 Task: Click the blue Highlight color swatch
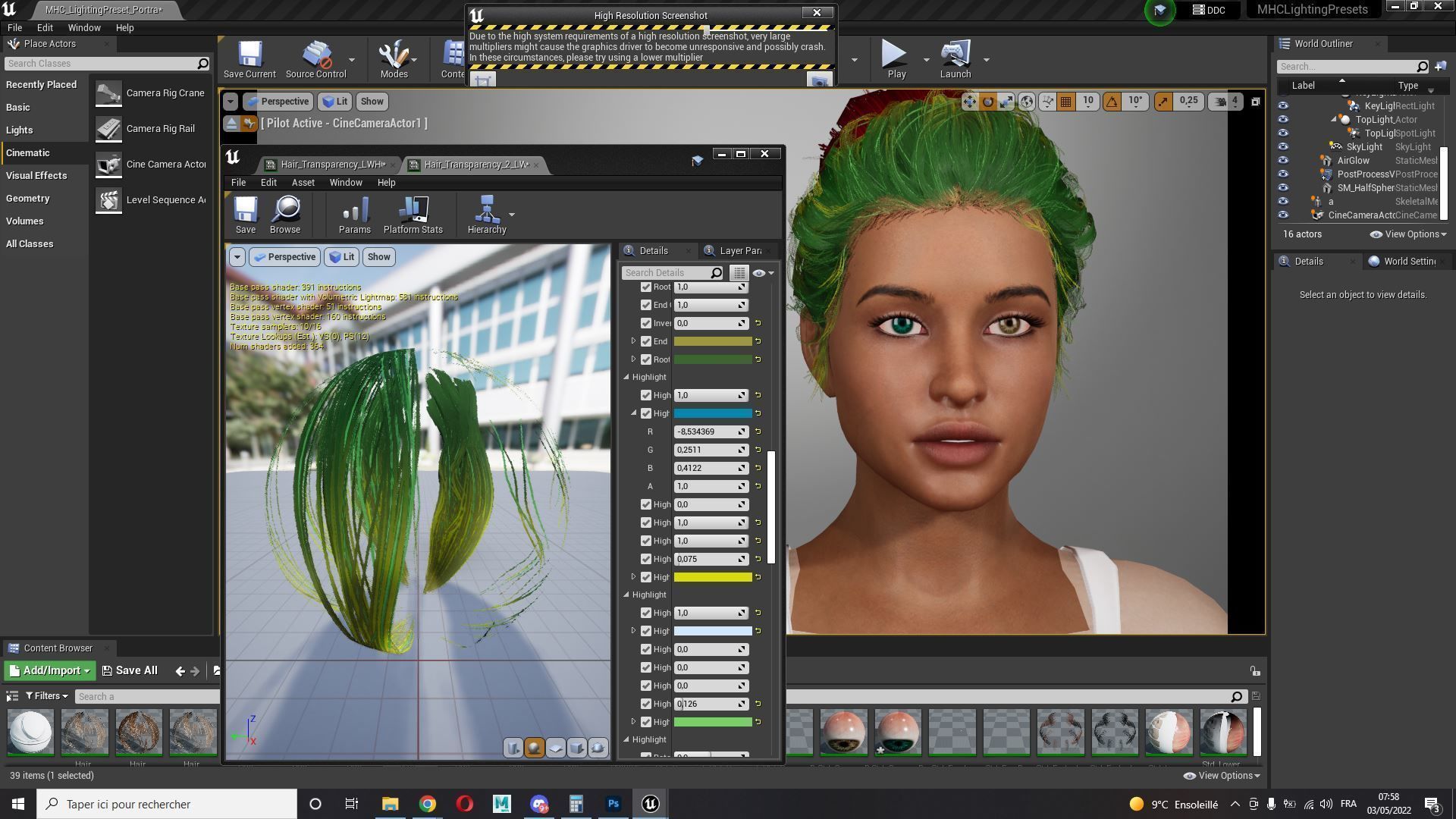coord(712,413)
